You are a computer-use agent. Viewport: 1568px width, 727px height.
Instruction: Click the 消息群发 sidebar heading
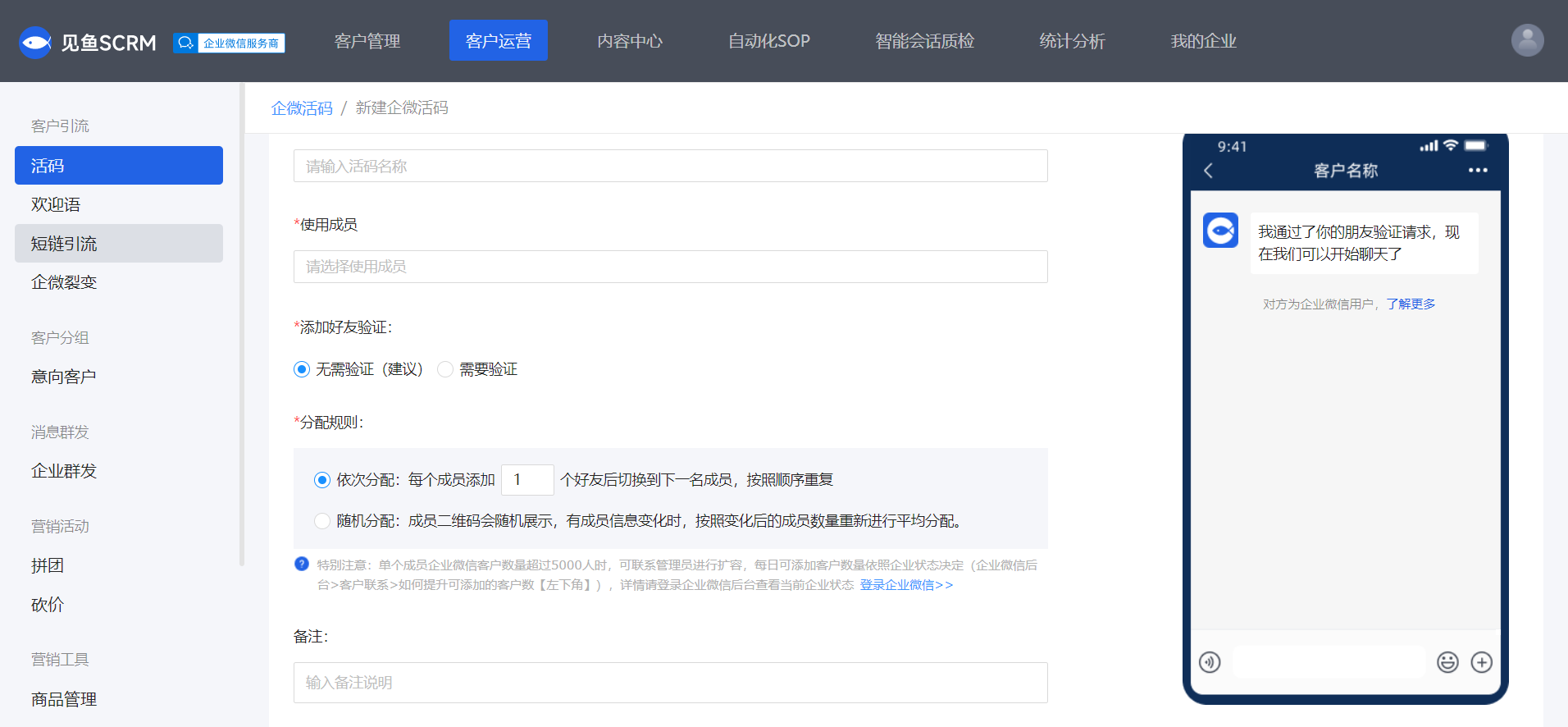[60, 432]
